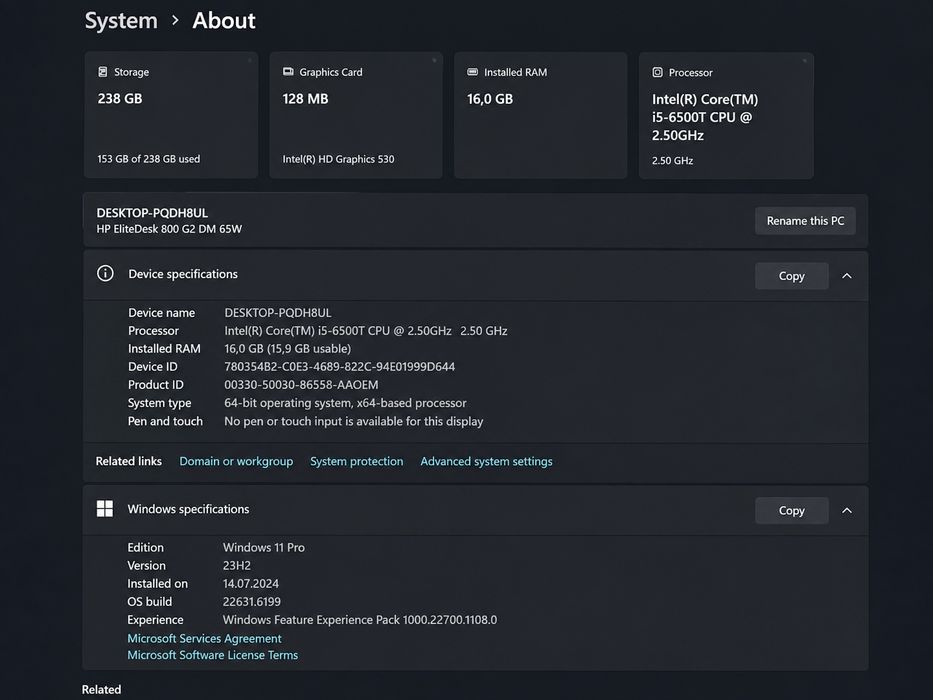933x700 pixels.
Task: Click the Related links label
Action: pyautogui.click(x=129, y=461)
